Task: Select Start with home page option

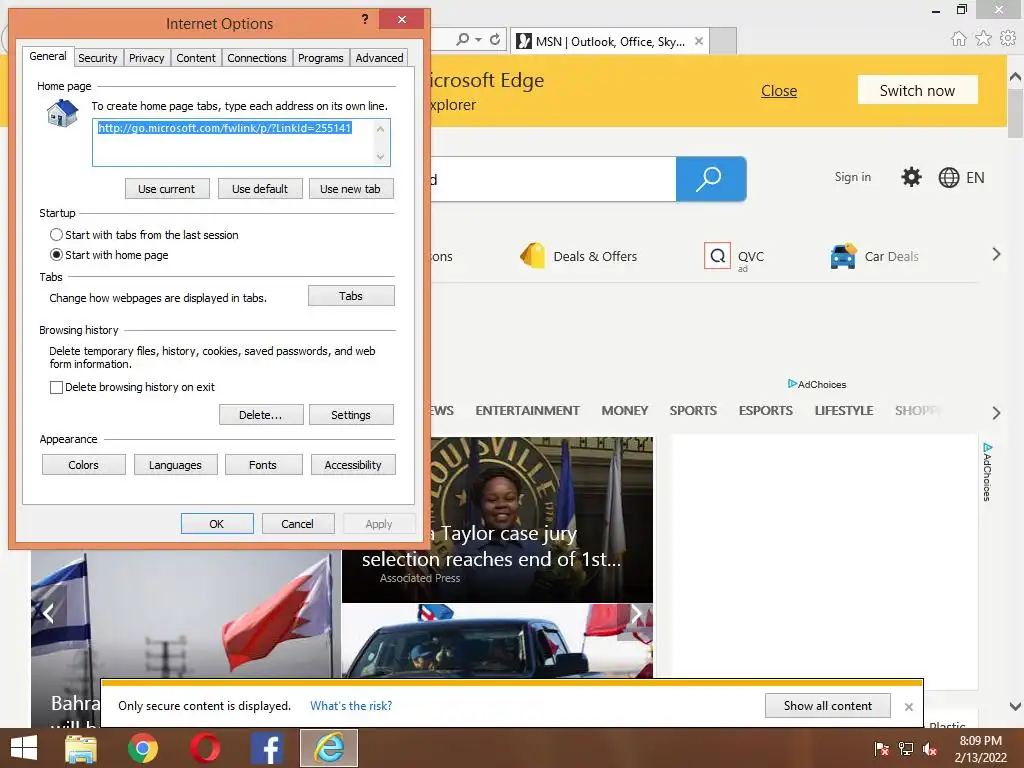Action: (x=57, y=255)
